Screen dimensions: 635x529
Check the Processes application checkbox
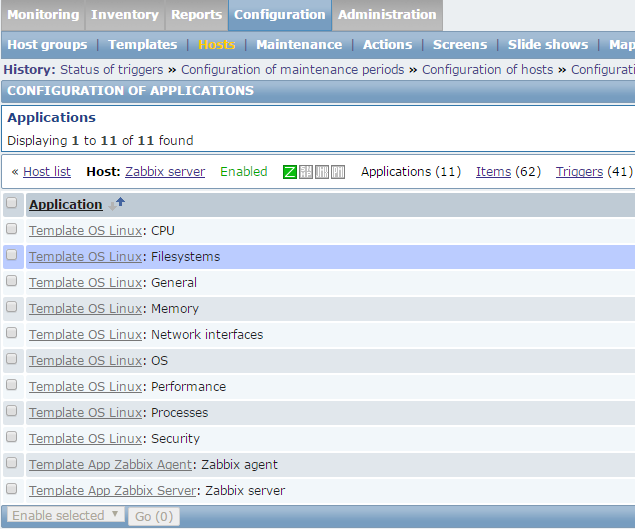point(12,411)
